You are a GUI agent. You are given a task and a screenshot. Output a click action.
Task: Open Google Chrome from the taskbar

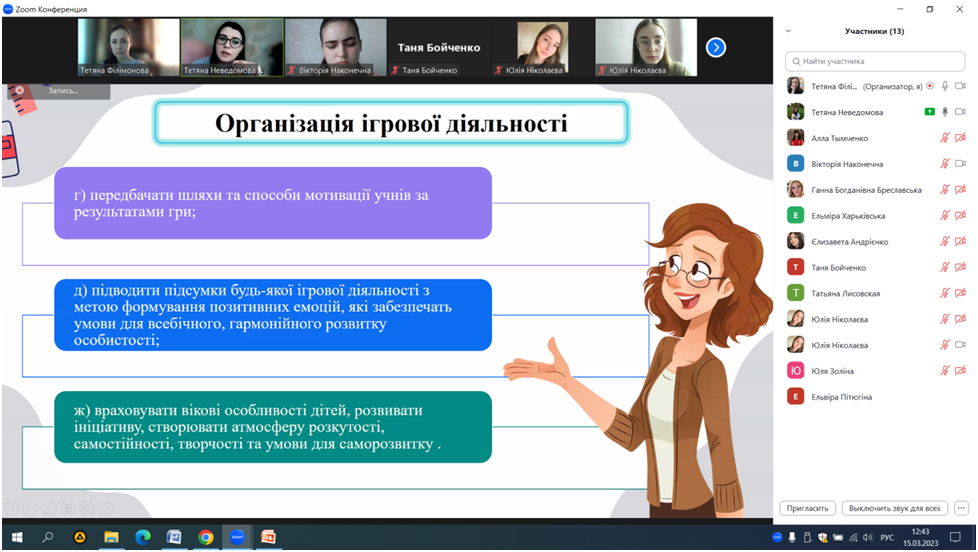point(206,537)
